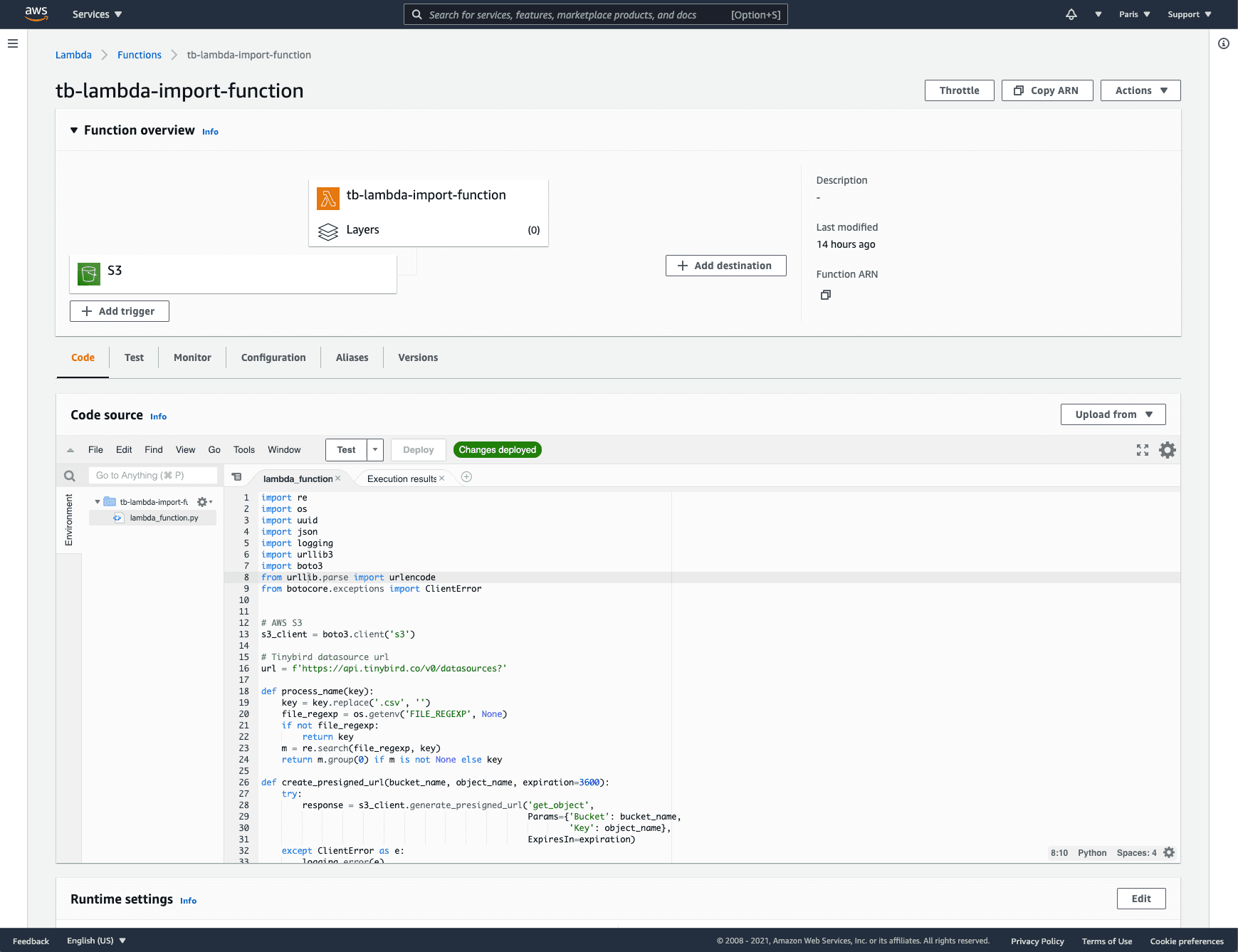Viewport: 1238px width, 952px height.
Task: Open the Upload from dropdown
Action: (1113, 414)
